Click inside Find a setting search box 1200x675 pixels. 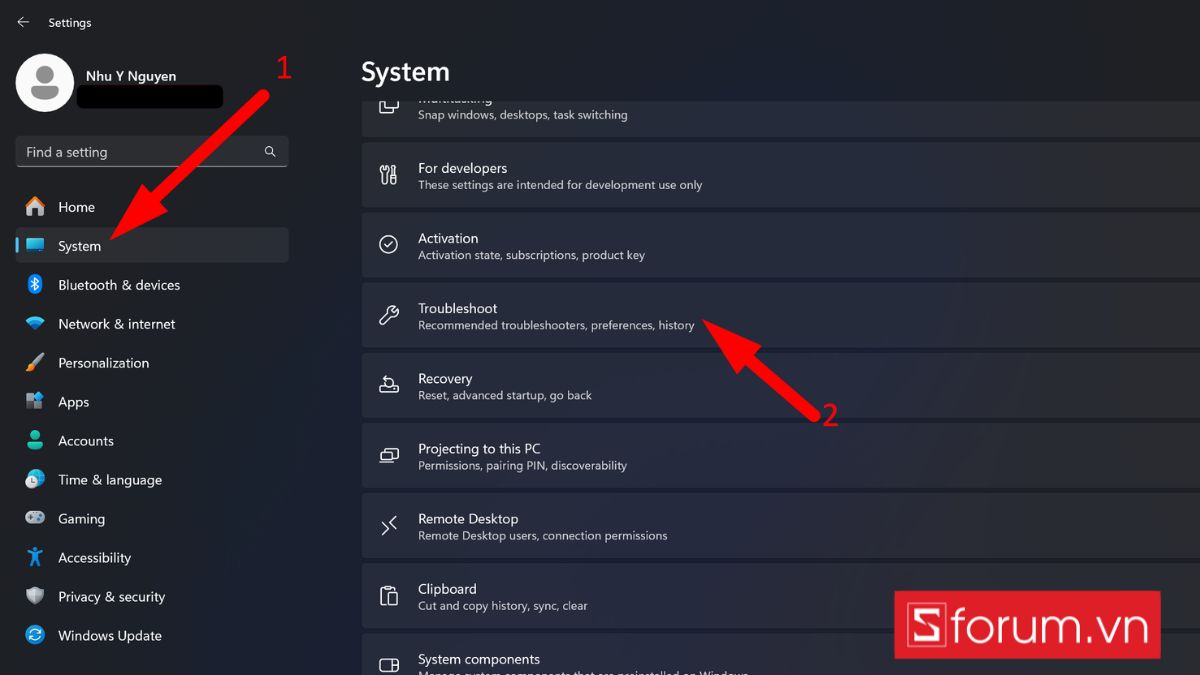click(x=152, y=152)
